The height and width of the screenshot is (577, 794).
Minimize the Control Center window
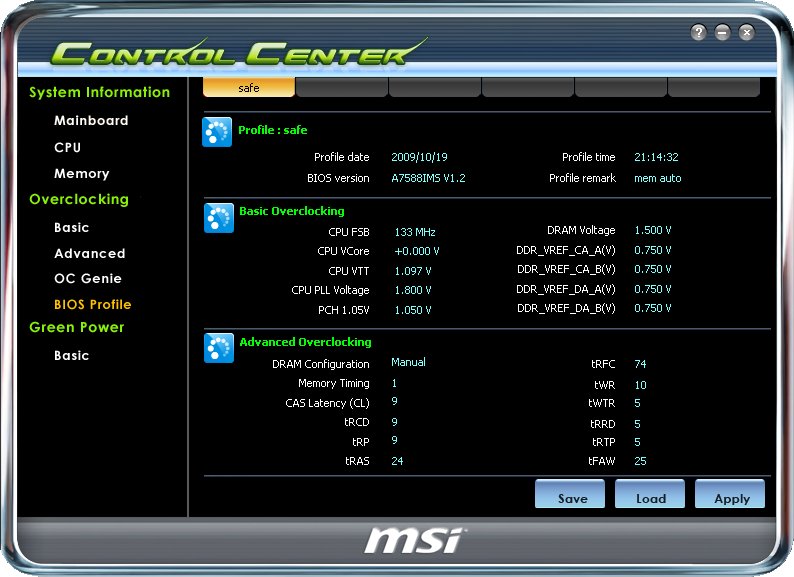(x=723, y=33)
